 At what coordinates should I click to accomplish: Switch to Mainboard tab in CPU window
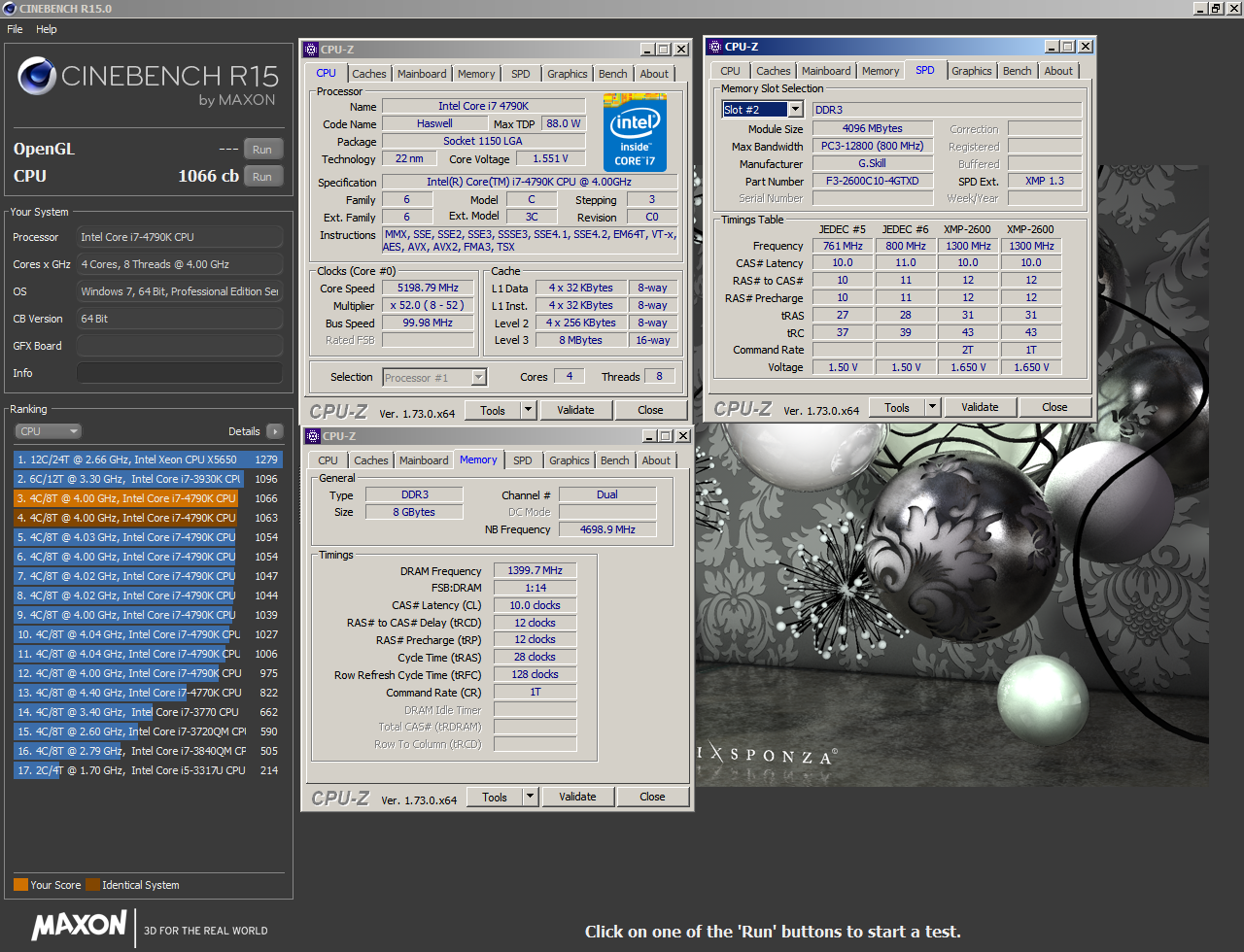[422, 74]
